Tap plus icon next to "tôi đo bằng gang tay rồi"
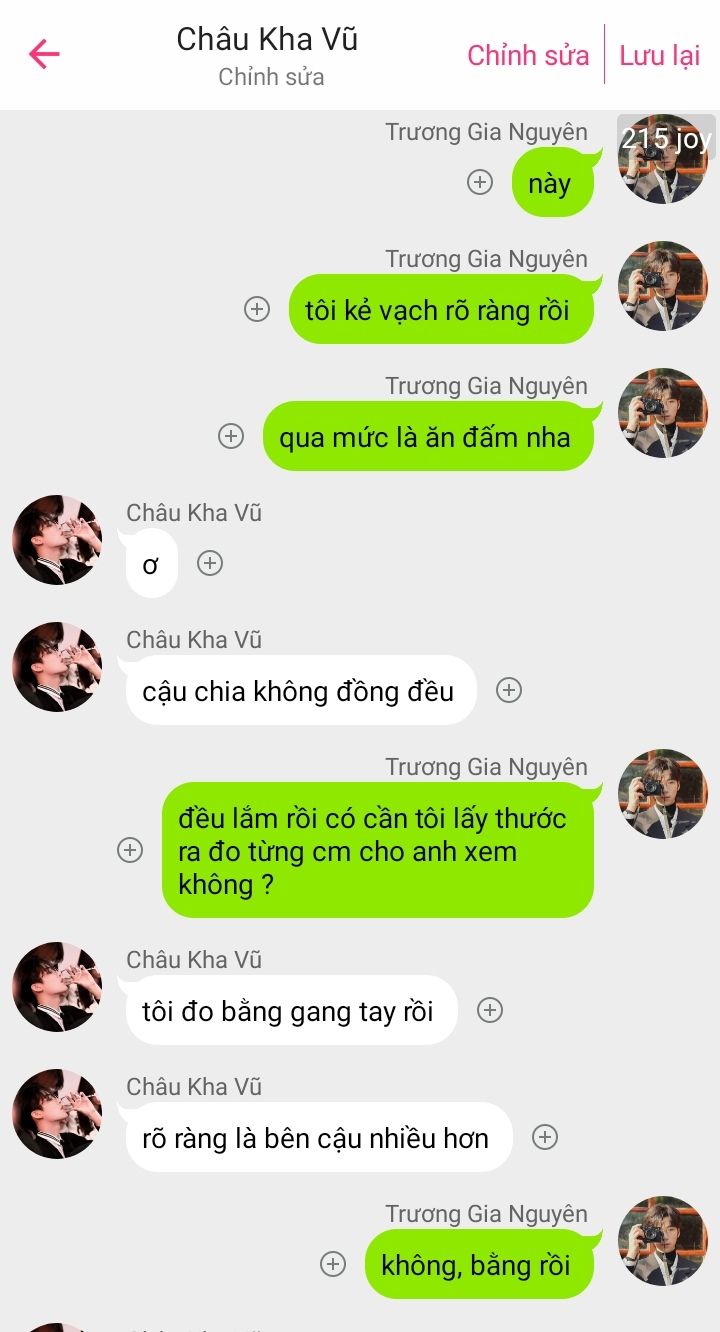Image resolution: width=720 pixels, height=1332 pixels. pos(489,1010)
